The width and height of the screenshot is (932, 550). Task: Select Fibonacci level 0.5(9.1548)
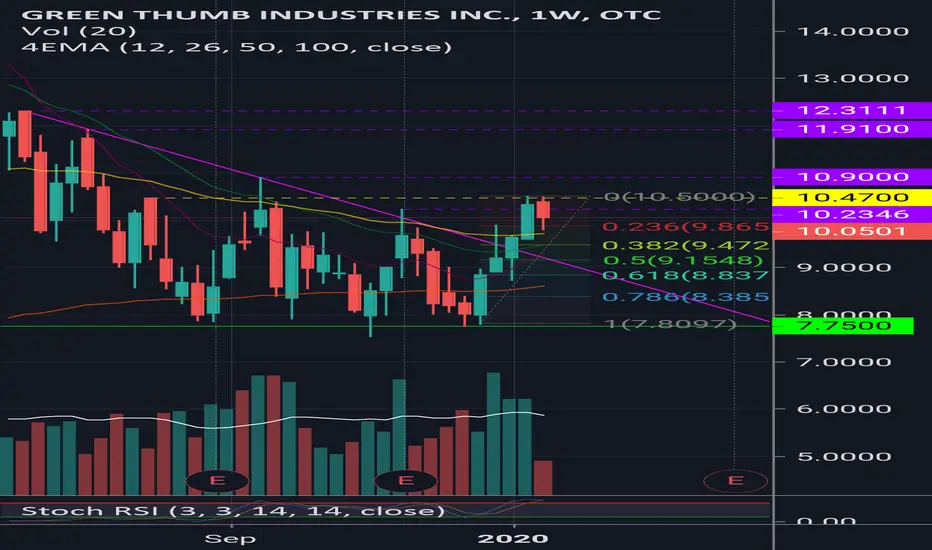pyautogui.click(x=682, y=260)
